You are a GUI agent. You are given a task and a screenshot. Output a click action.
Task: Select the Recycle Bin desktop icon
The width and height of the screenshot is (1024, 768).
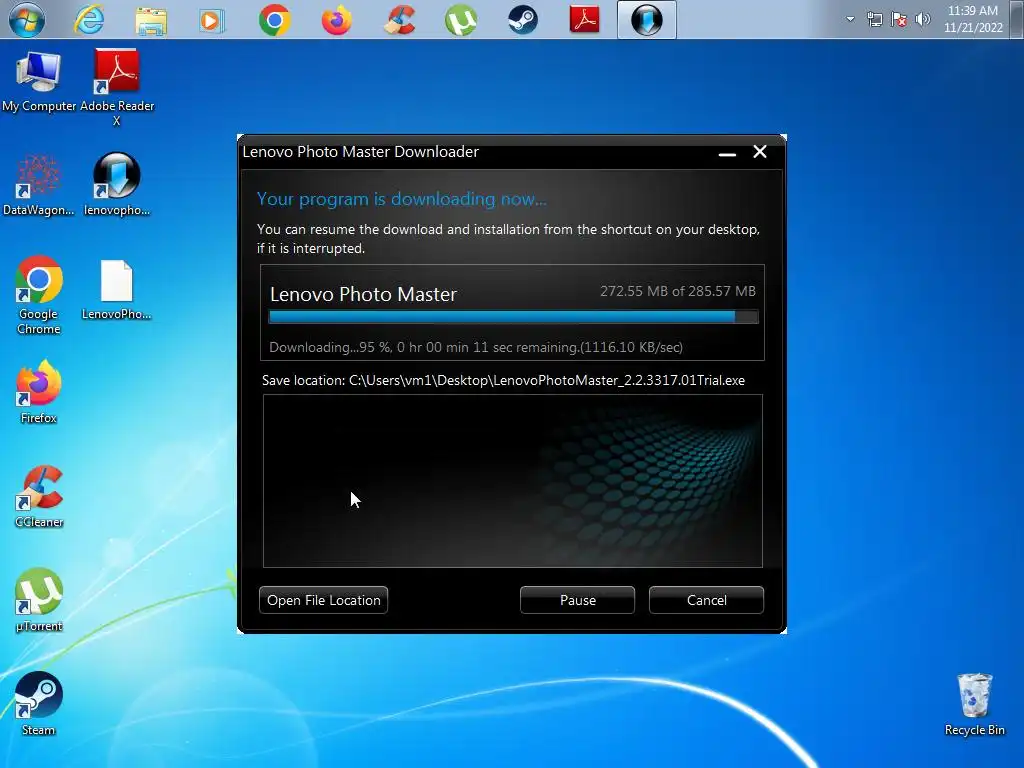coord(974,705)
